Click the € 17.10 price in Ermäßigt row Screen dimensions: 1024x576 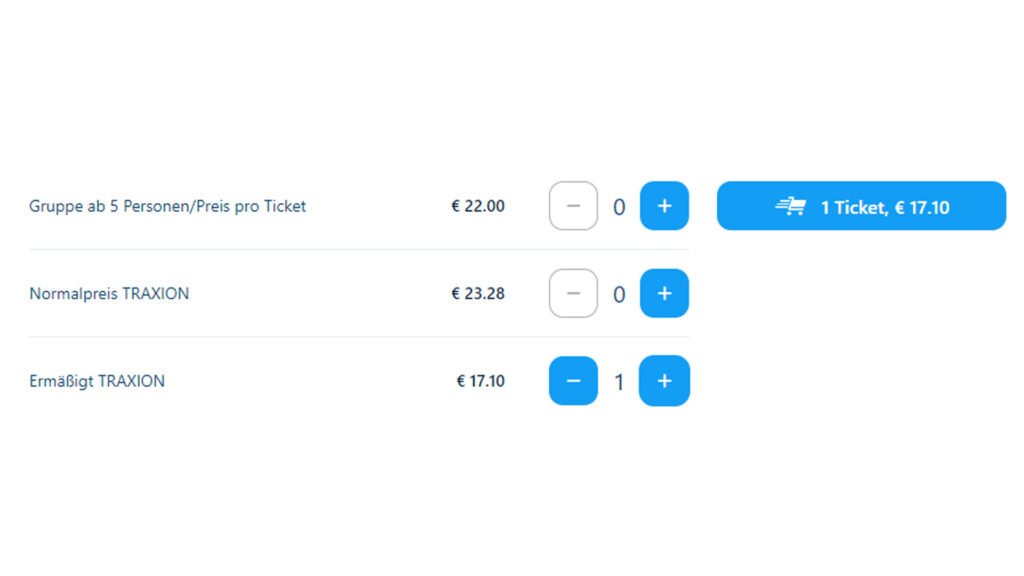(481, 381)
